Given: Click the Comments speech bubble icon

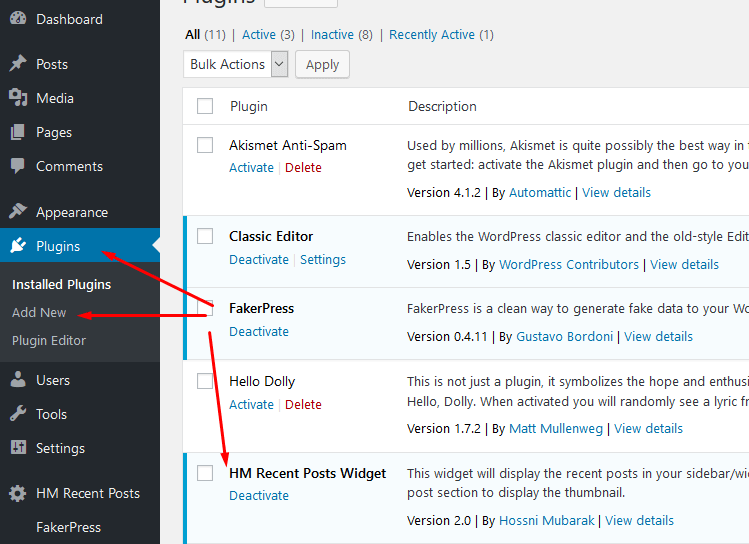Looking at the screenshot, I should tap(18, 166).
